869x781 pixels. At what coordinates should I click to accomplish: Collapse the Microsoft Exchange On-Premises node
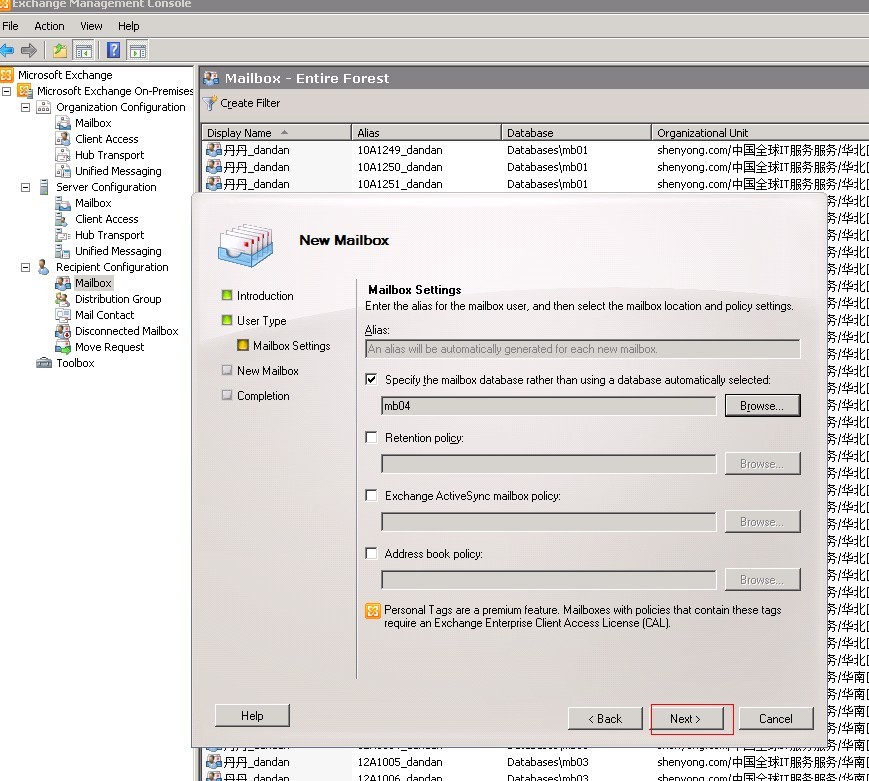[x=7, y=91]
